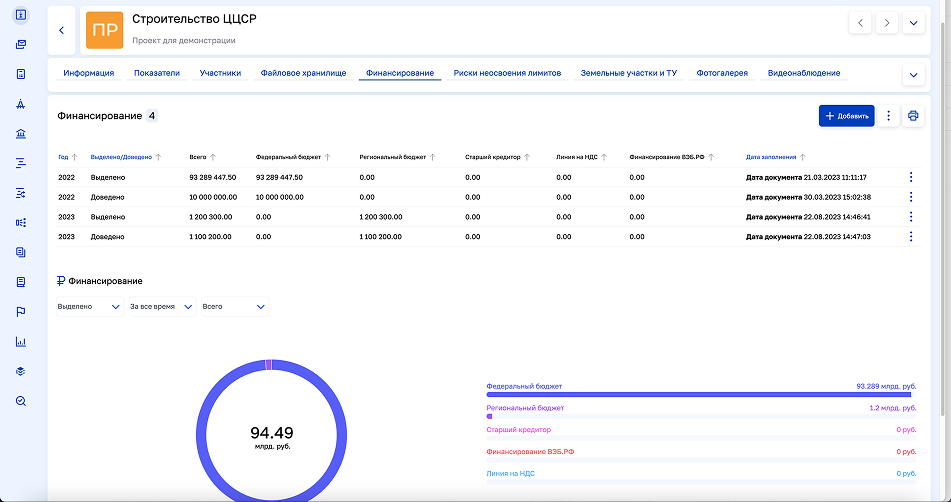Click the print icon button
Screen dimensions: 951x502
pos(912,116)
